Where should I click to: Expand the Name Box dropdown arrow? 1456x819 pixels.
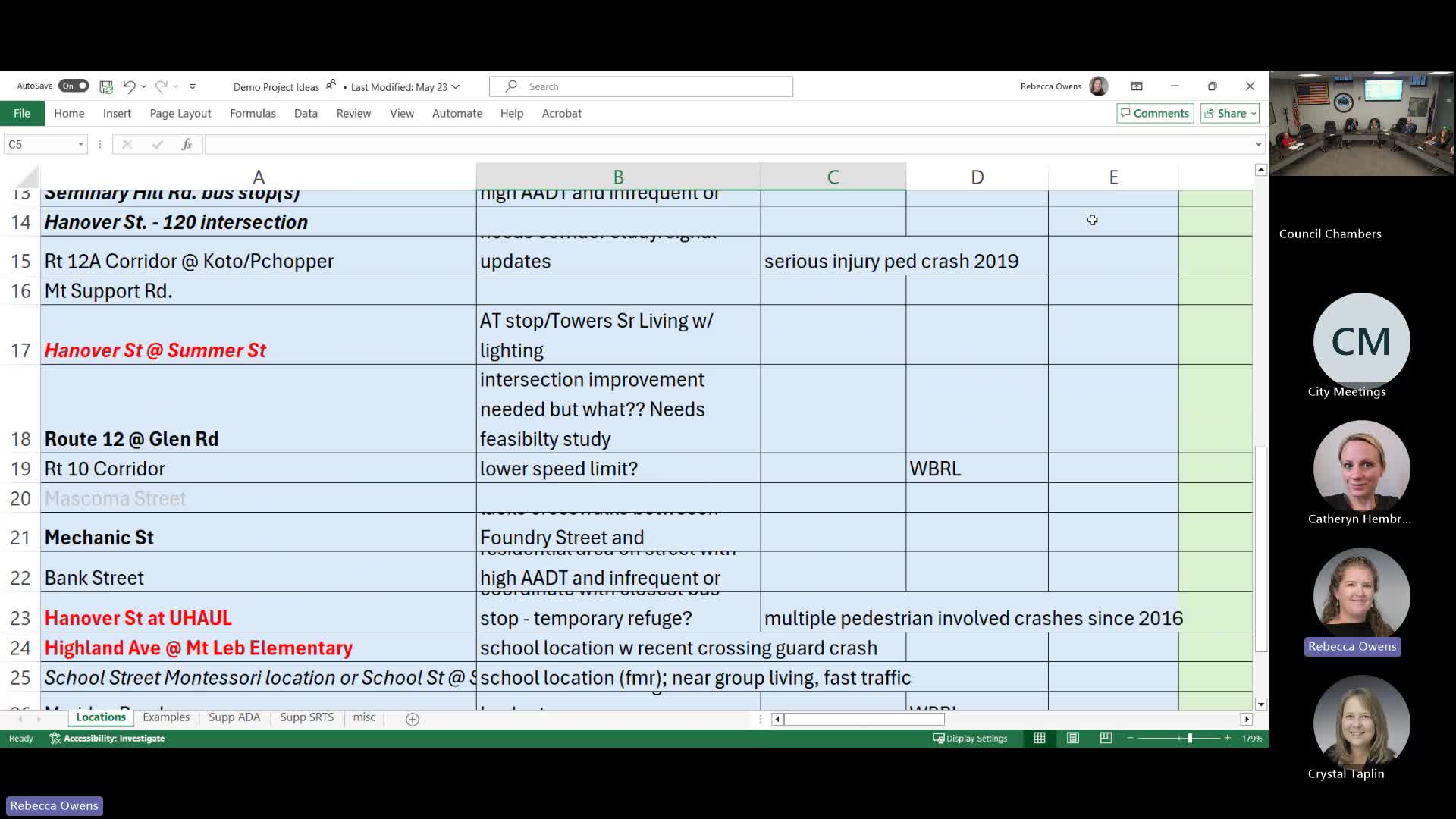(x=80, y=144)
